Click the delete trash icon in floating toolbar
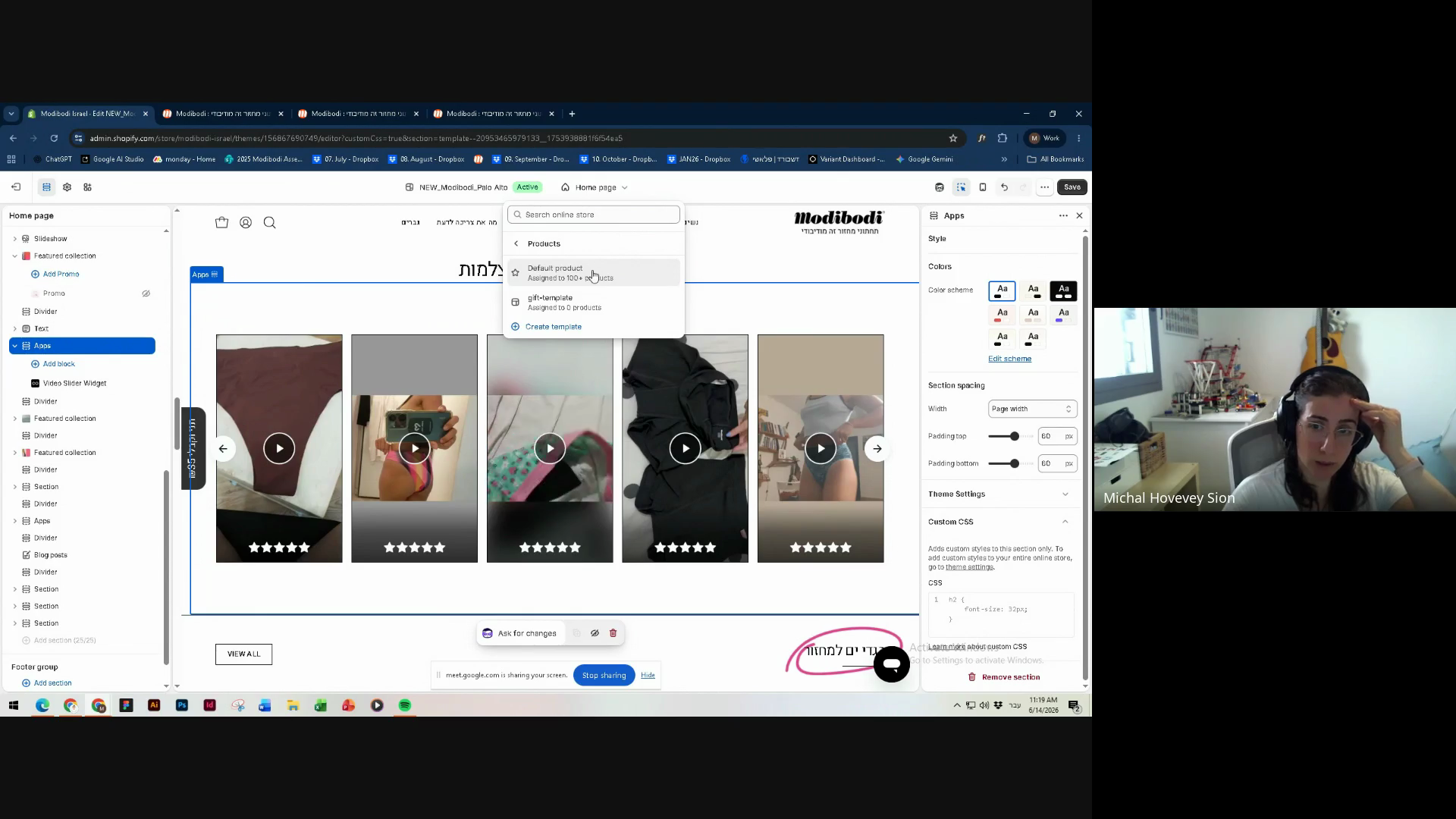The image size is (1456, 819). 613,633
